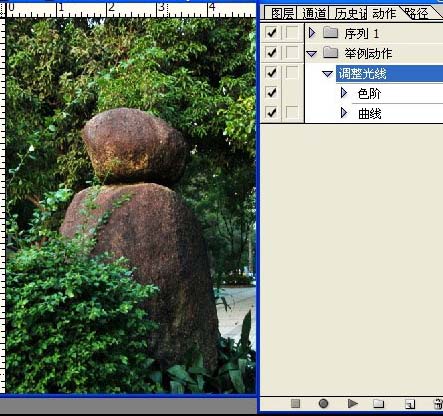Click the 序列 1 folder icon
This screenshot has height=416, width=443.
(x=331, y=33)
